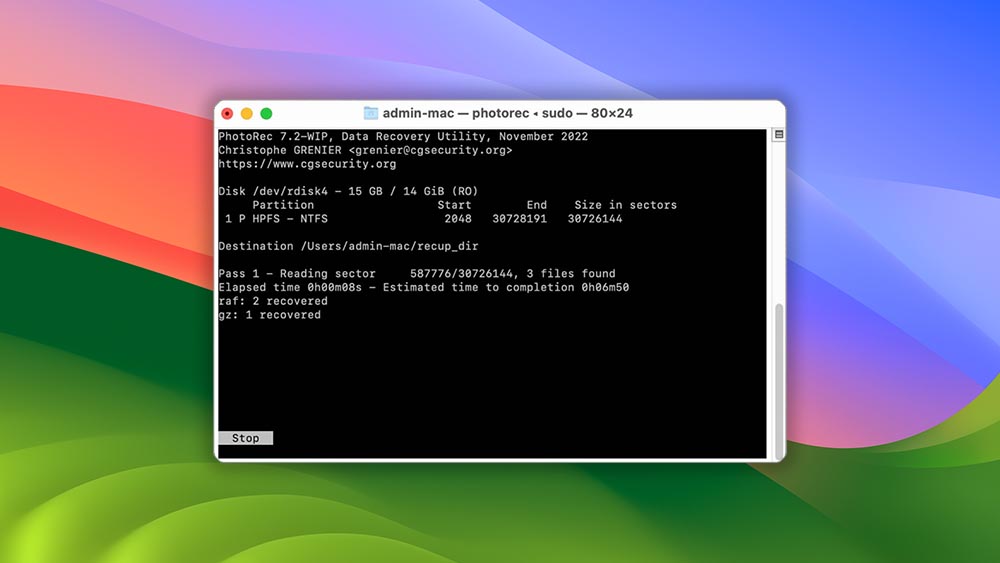This screenshot has width=1000, height=563.
Task: Click the 'Pass 1 - Reading sector' line
Action: click(x=417, y=274)
